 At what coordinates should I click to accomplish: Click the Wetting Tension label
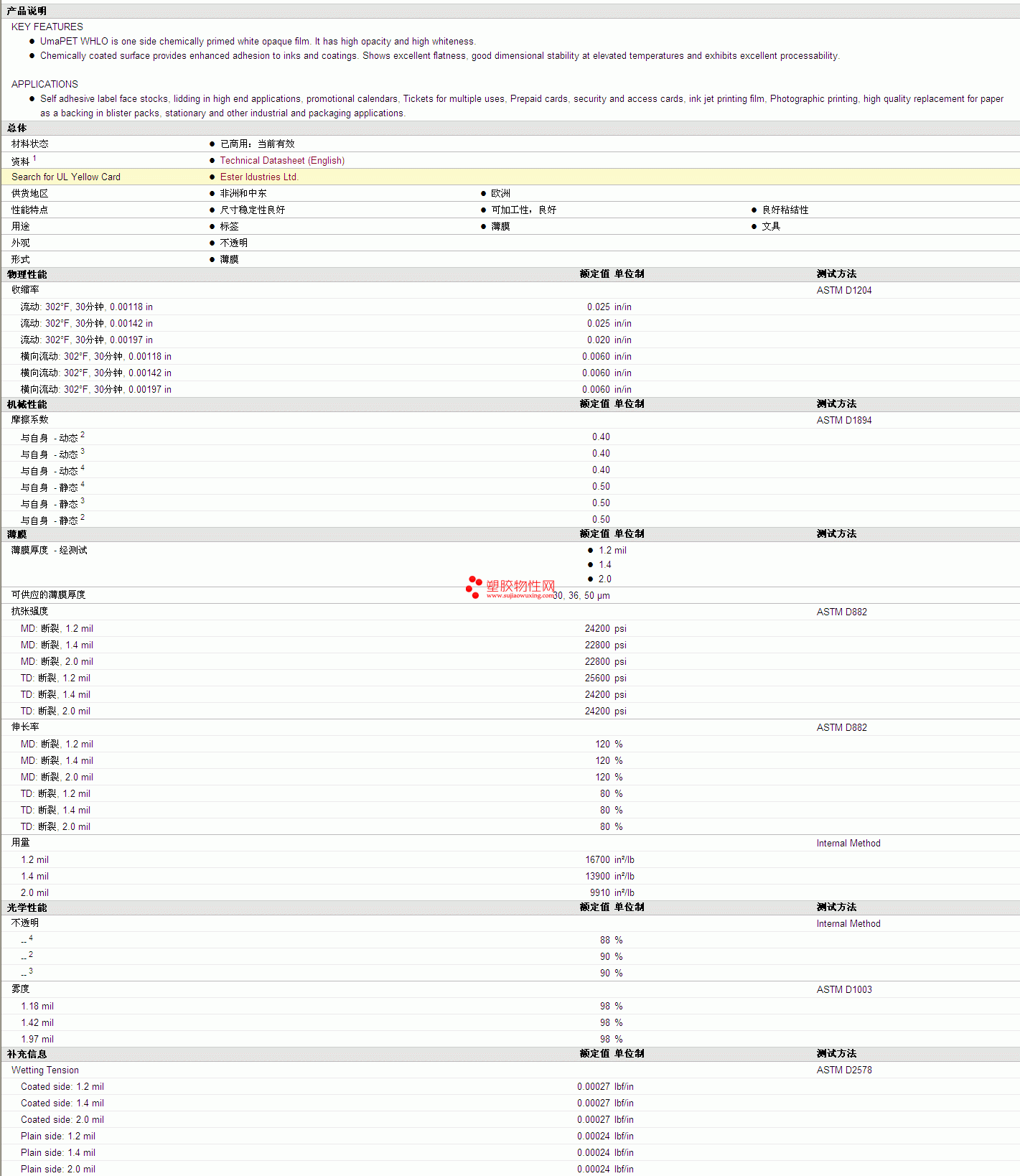click(45, 1070)
